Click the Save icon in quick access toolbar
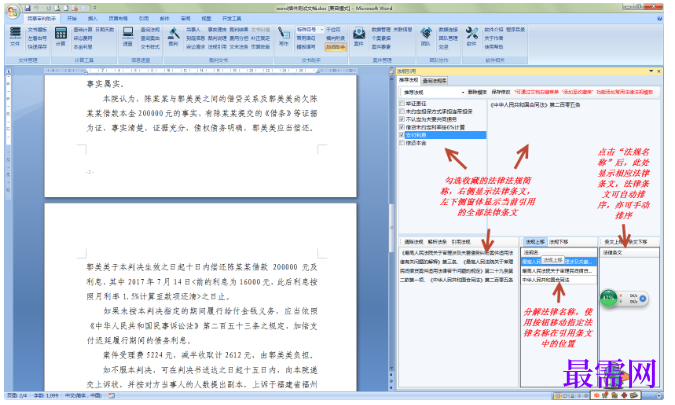This screenshot has height=405, width=675. coord(28,8)
